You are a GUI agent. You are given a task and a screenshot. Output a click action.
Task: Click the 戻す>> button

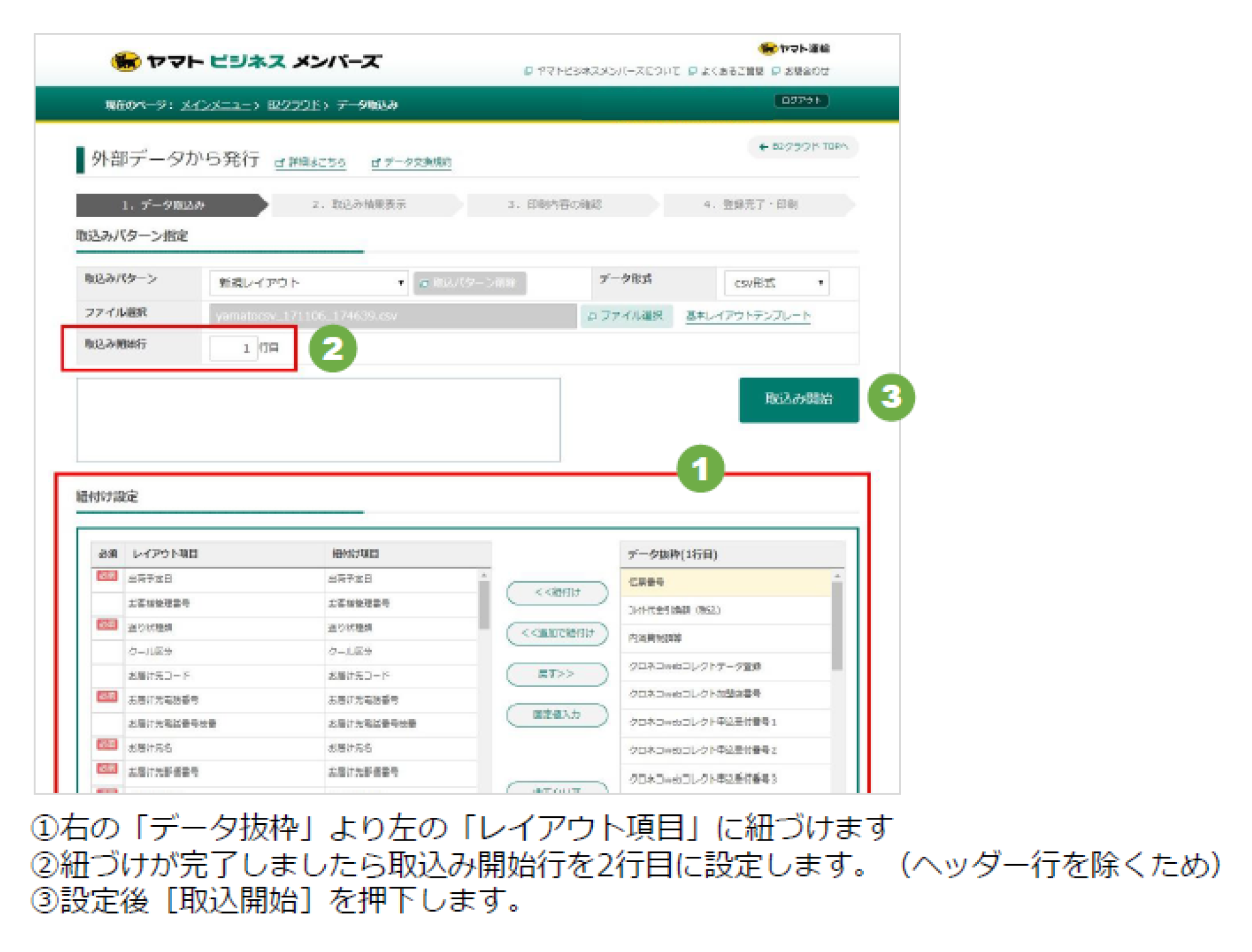(x=556, y=674)
